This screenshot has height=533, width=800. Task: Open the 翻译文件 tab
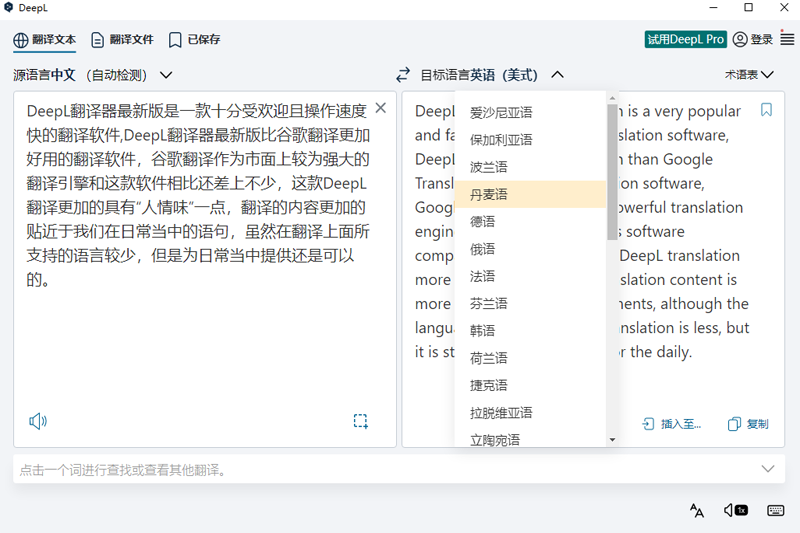click(122, 40)
